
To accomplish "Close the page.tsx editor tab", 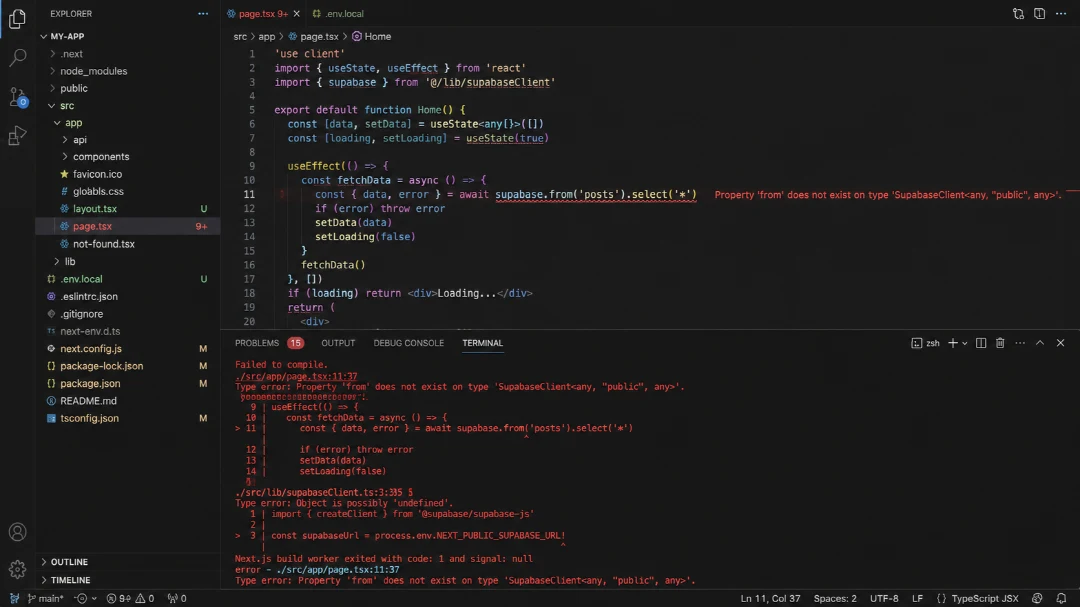I will (x=297, y=14).
